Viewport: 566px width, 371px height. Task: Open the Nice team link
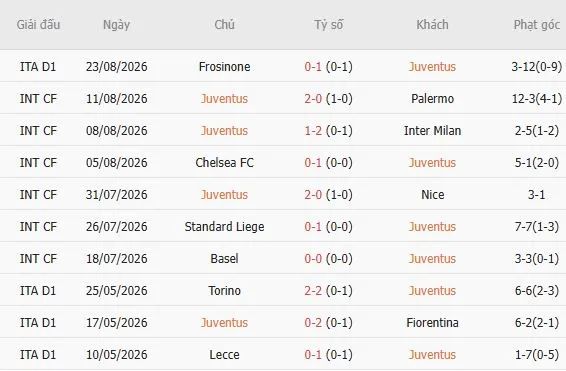click(x=432, y=195)
